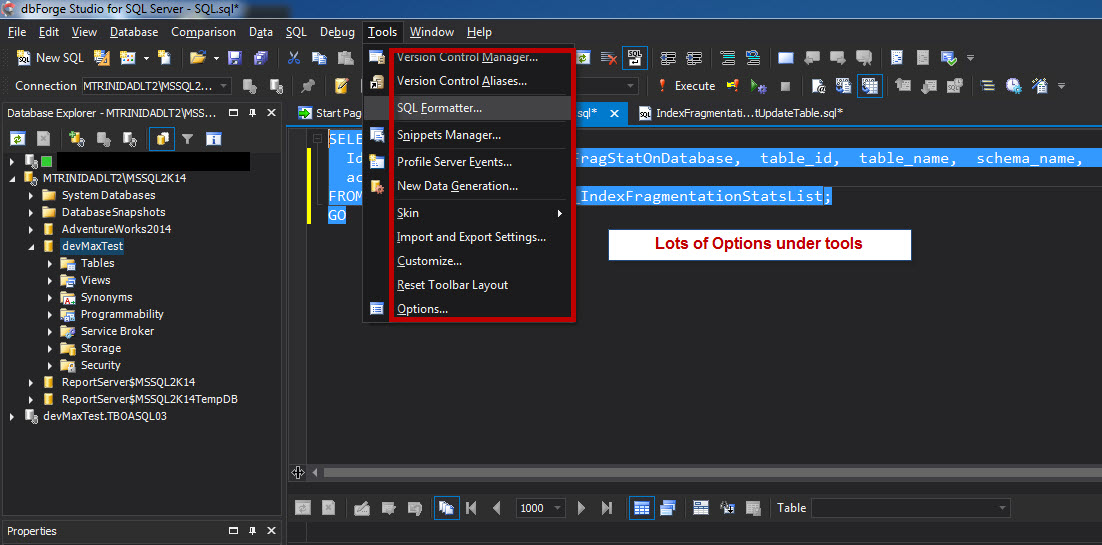The image size is (1102, 545).
Task: Open the Debug menu
Action: coord(337,32)
